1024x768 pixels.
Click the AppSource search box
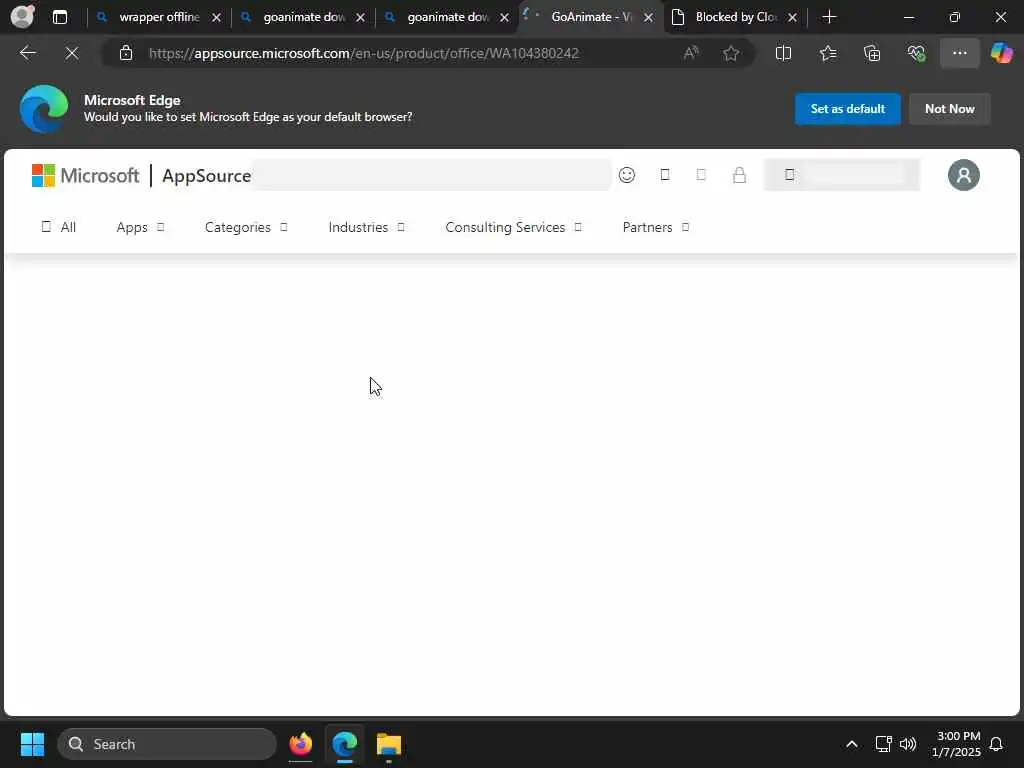[x=431, y=175]
